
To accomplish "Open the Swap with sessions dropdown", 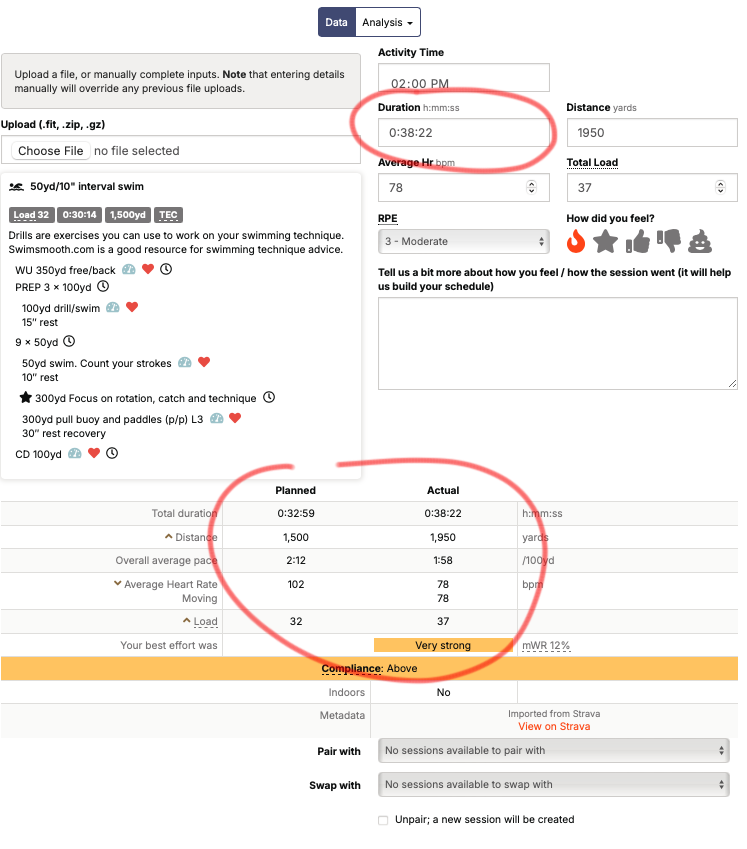I will tap(553, 785).
